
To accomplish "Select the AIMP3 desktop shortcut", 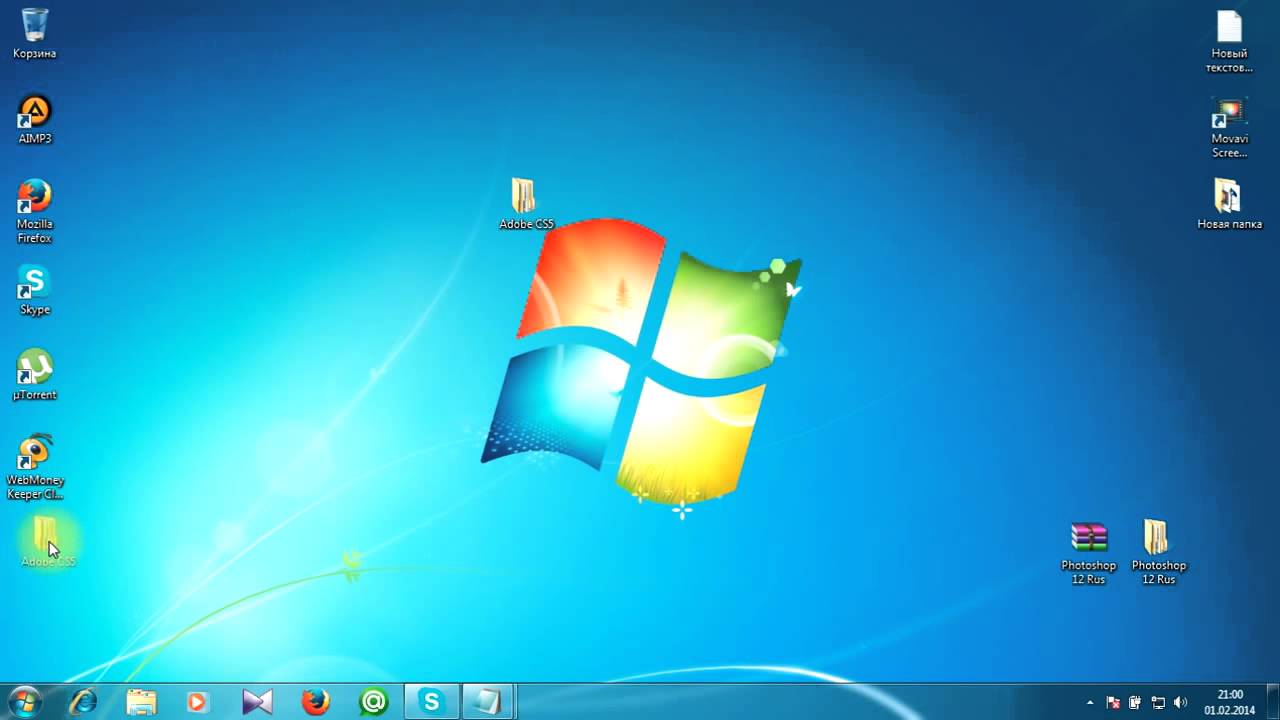I will (34, 119).
